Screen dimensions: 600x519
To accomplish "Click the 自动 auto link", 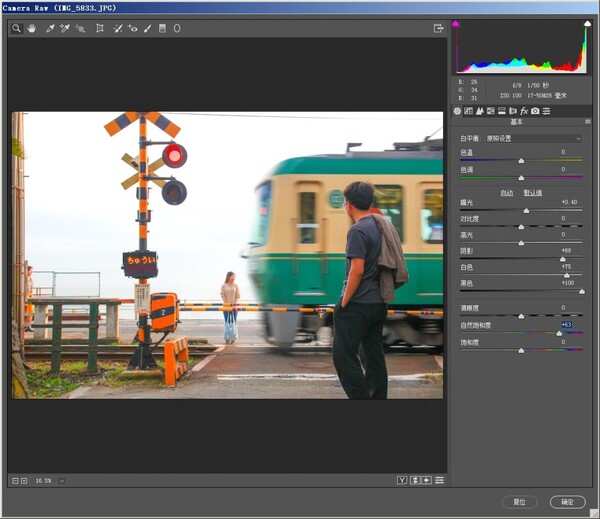I will click(x=507, y=193).
